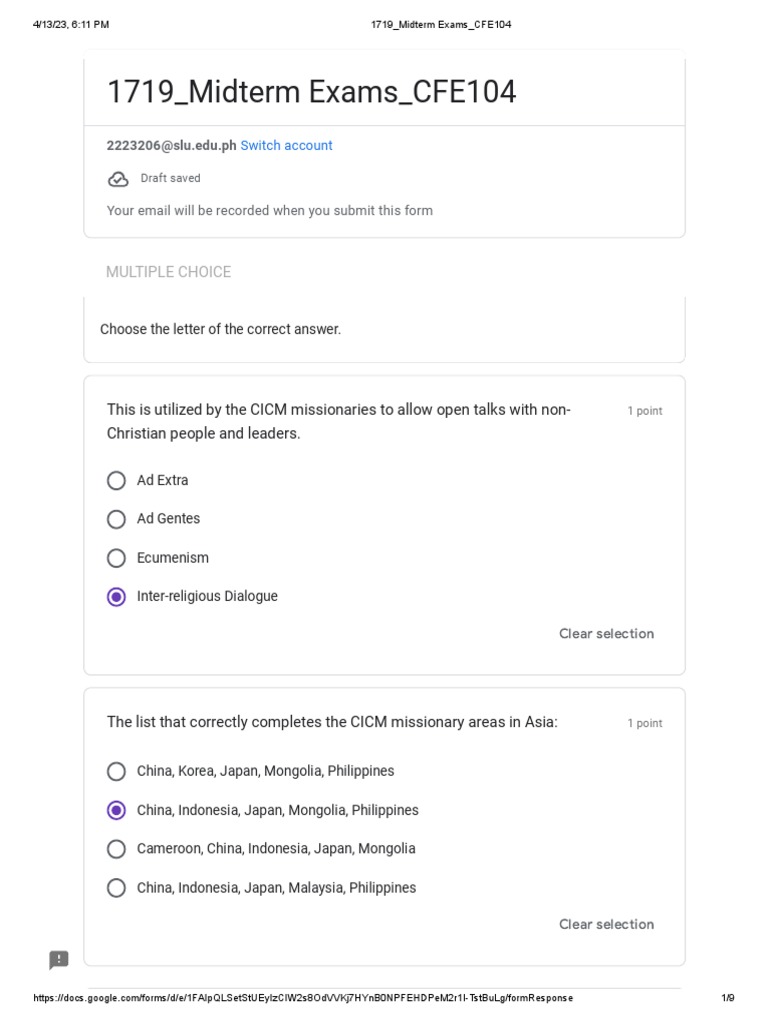Click the form title 1719_Midterm Exams_CFE104
This screenshot has width=768, height=1024.
point(311,93)
